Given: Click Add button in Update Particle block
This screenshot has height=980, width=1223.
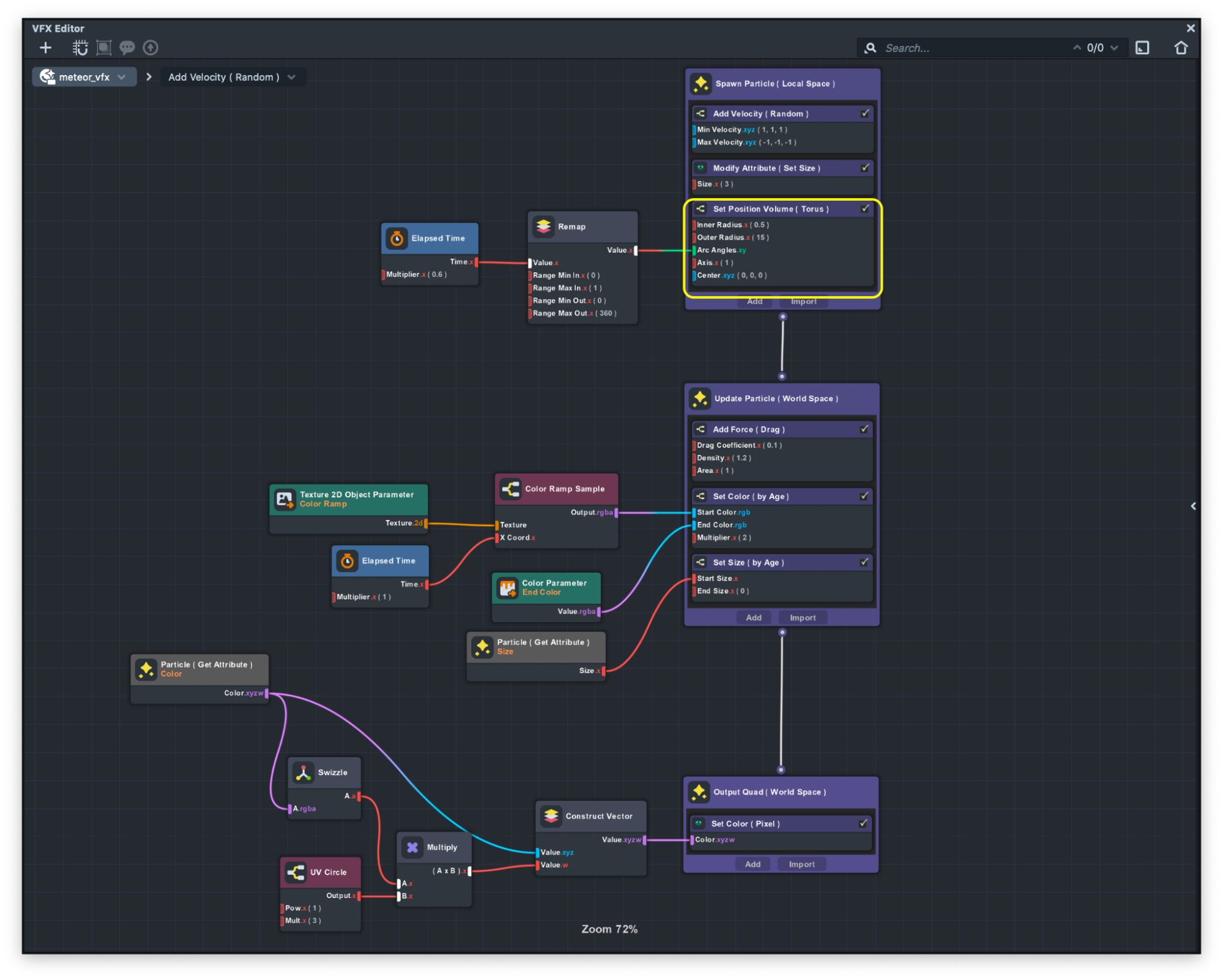Looking at the screenshot, I should (754, 618).
